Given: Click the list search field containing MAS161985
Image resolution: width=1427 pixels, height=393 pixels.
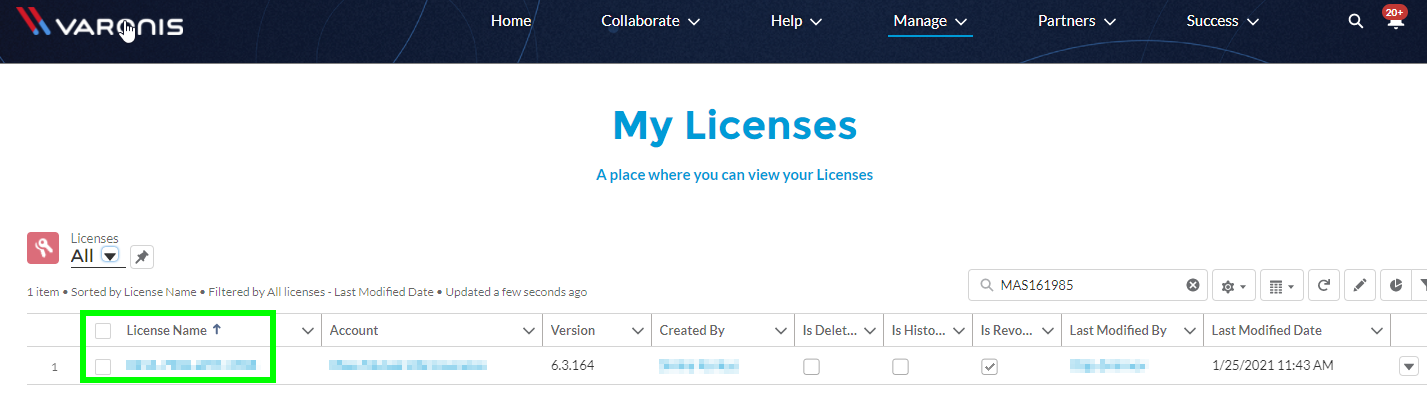Looking at the screenshot, I should [1087, 285].
